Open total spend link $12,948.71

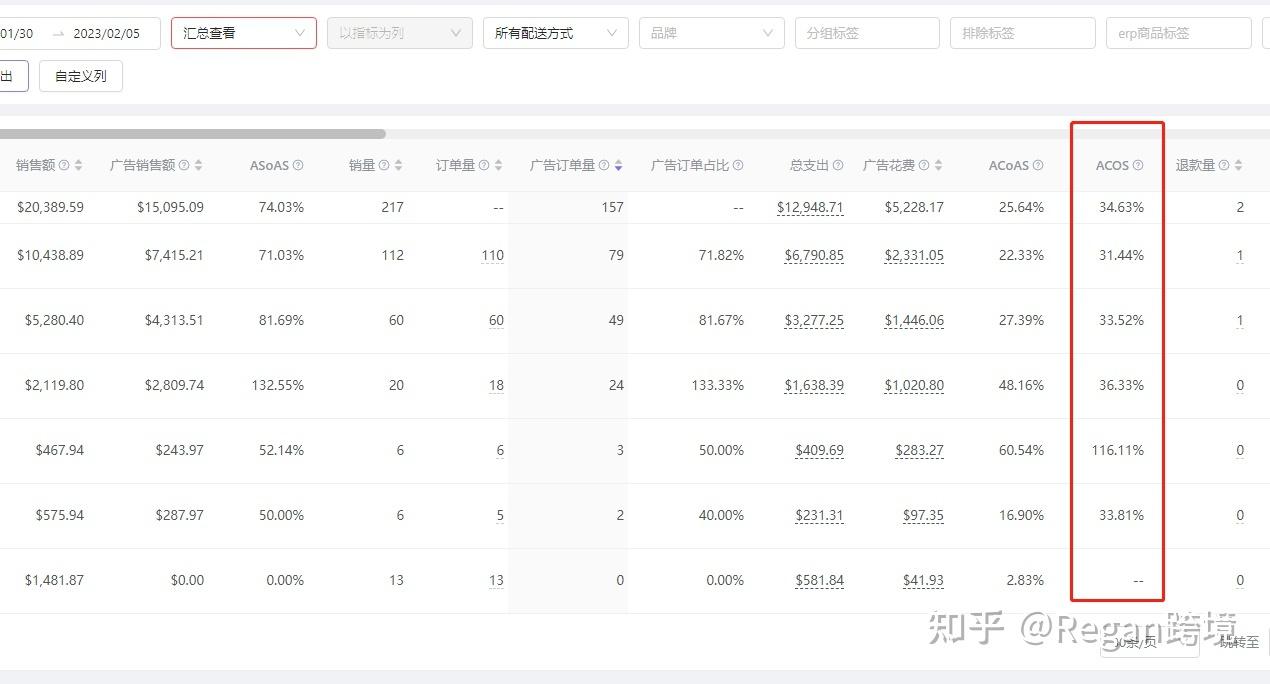coord(810,208)
